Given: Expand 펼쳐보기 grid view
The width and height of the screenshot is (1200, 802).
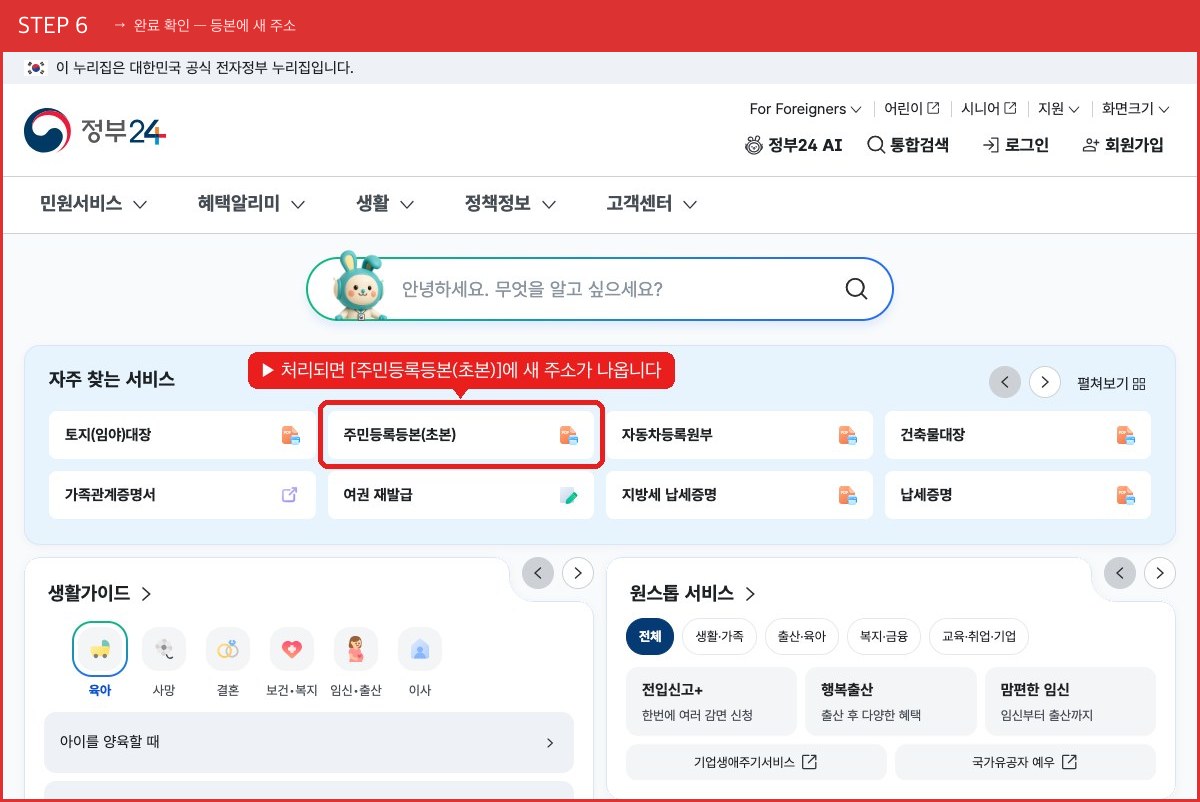Looking at the screenshot, I should coord(1111,383).
